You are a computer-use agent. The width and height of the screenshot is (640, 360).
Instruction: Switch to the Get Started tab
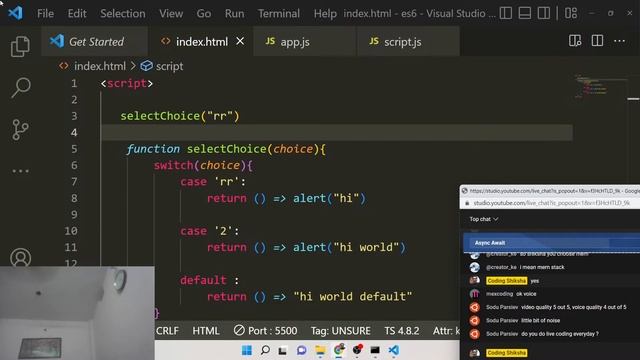[x=94, y=41]
